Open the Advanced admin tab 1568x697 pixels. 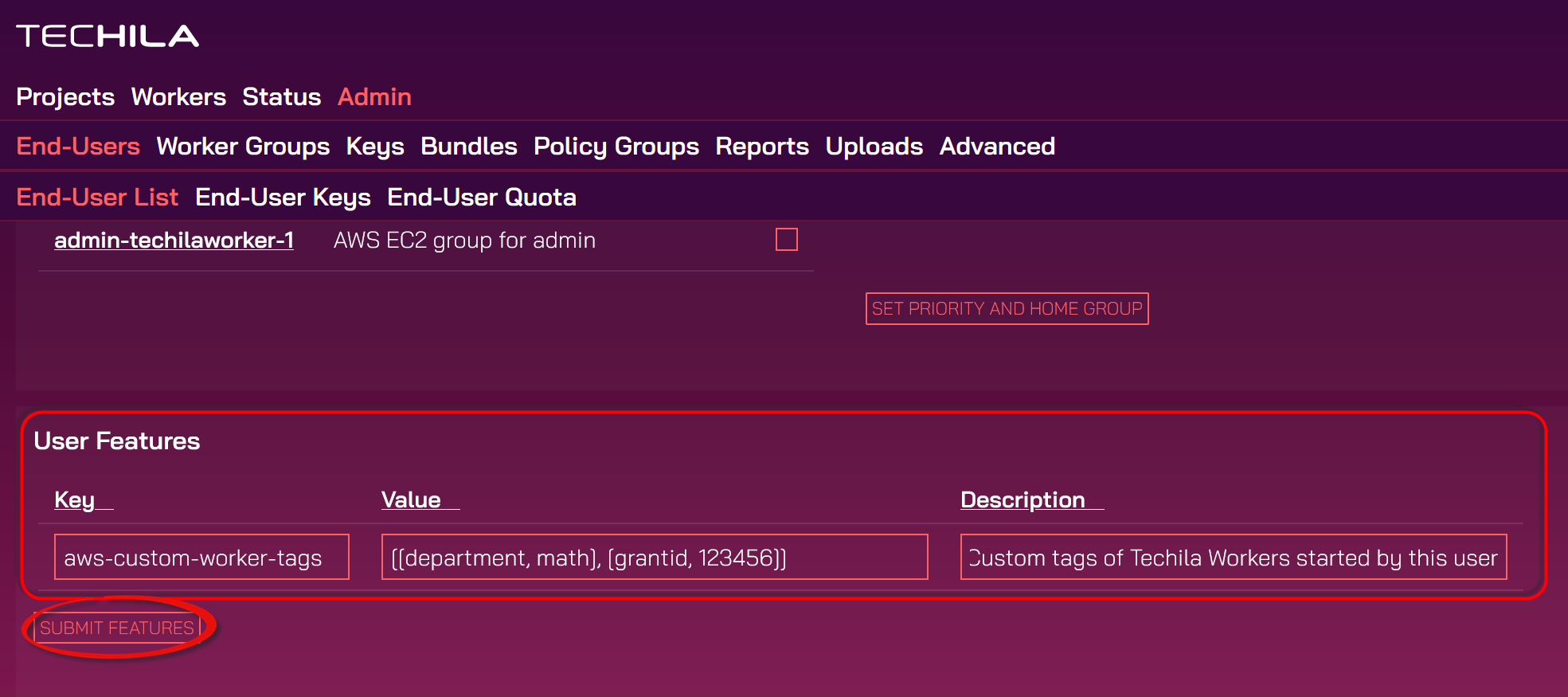pyautogui.click(x=997, y=147)
